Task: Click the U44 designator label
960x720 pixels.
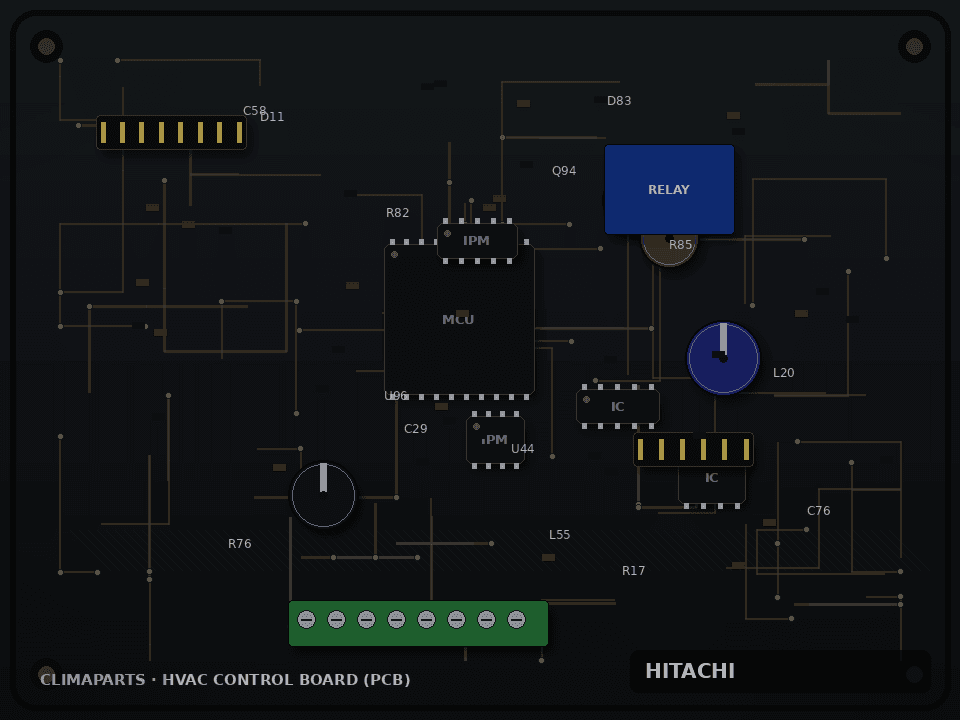Action: click(x=522, y=449)
